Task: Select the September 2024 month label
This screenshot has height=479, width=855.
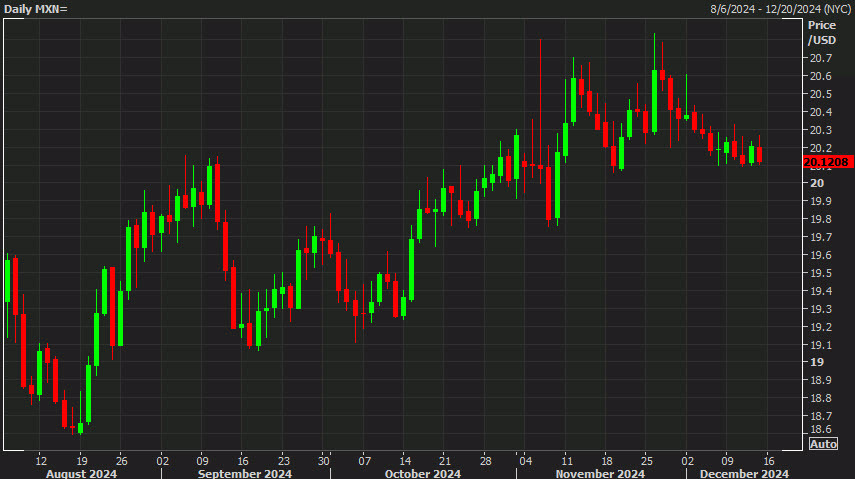Action: click(x=244, y=473)
